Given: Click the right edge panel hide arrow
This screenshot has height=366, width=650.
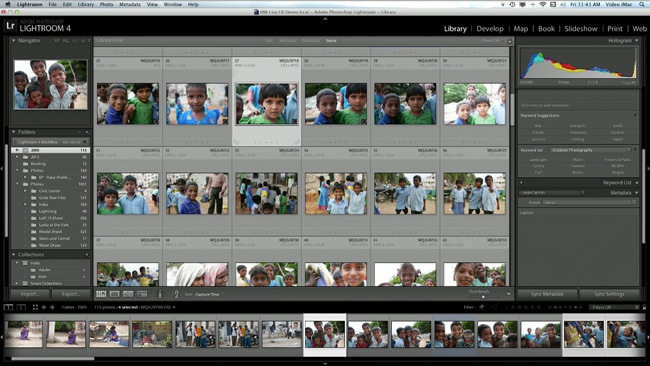Looking at the screenshot, I should pos(648,169).
